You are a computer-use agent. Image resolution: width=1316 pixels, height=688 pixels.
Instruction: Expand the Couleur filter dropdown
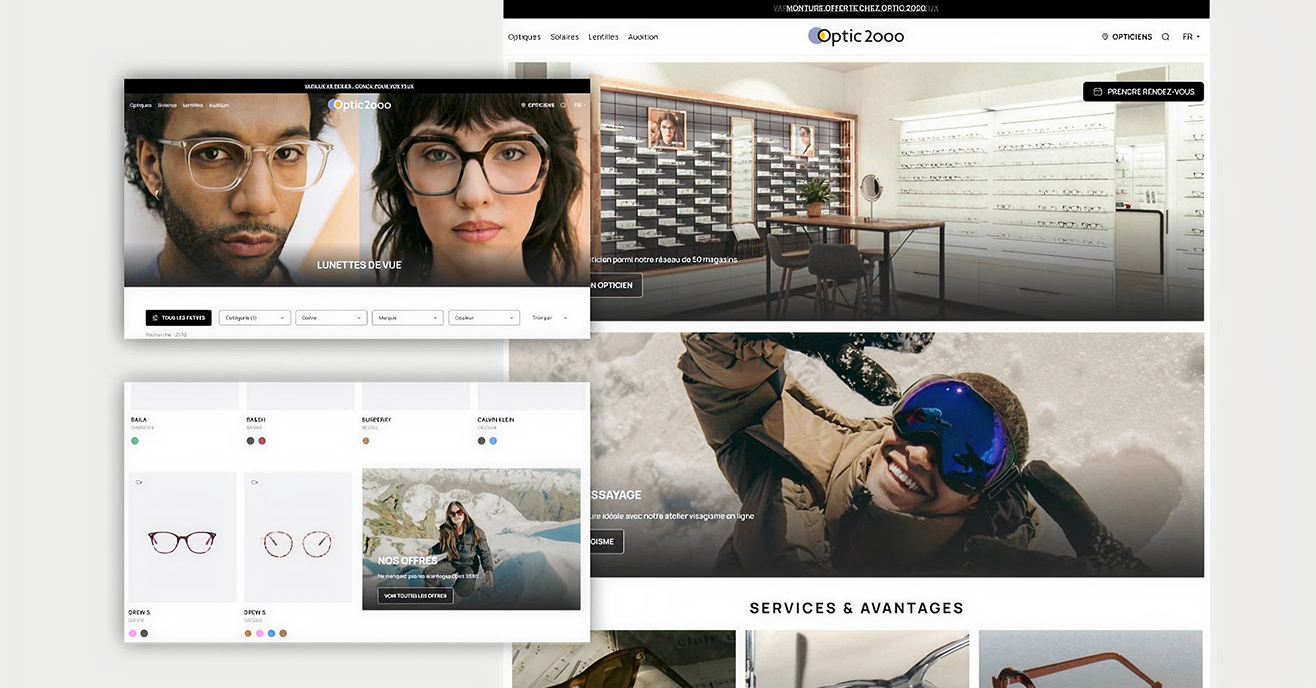tap(484, 318)
